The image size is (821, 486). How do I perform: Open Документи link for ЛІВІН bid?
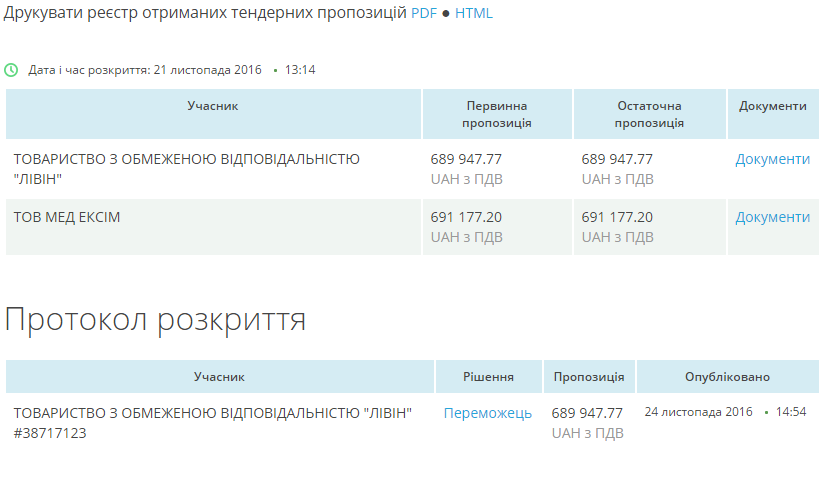coord(772,159)
